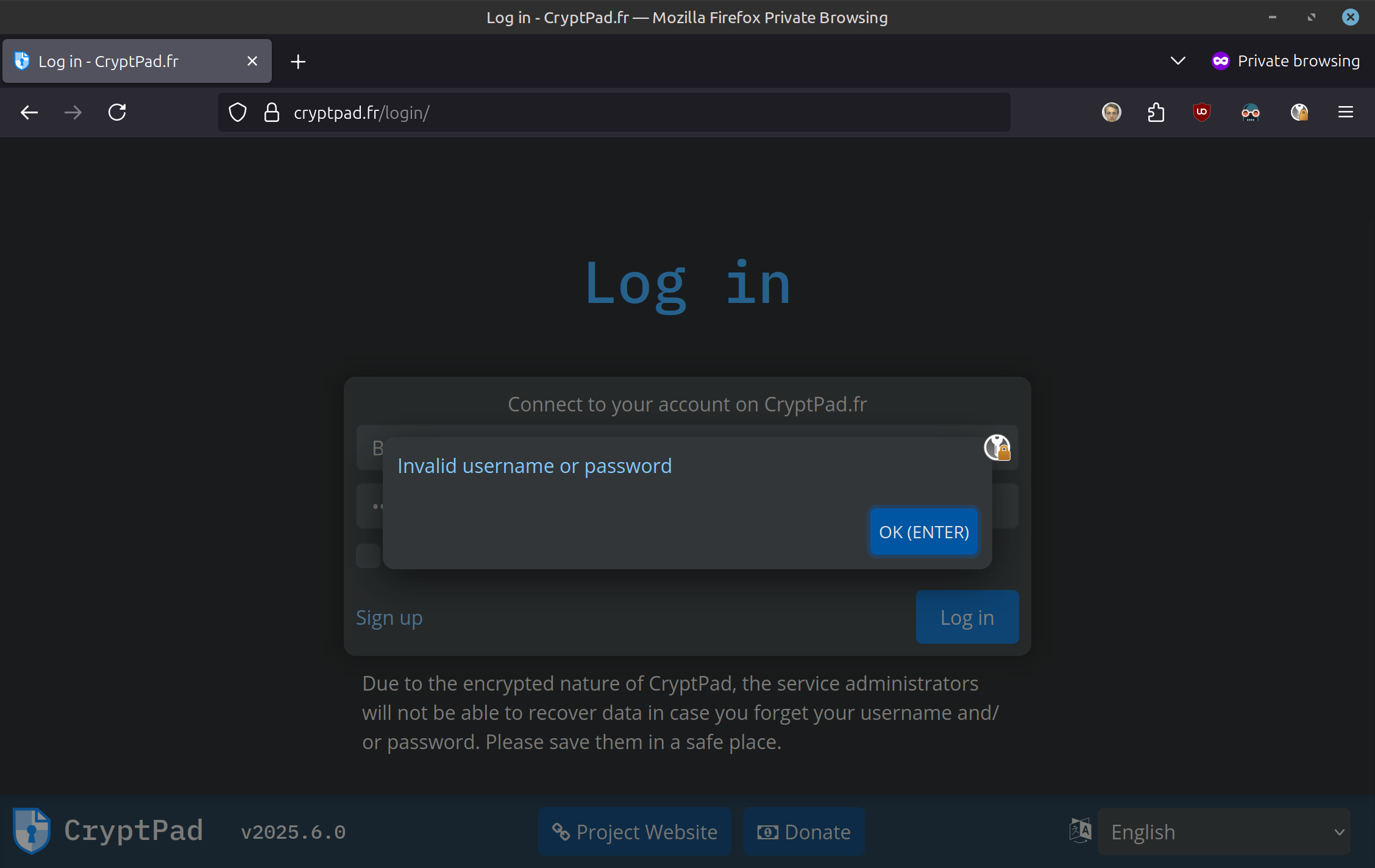Click the back navigation arrow

pyautogui.click(x=29, y=113)
